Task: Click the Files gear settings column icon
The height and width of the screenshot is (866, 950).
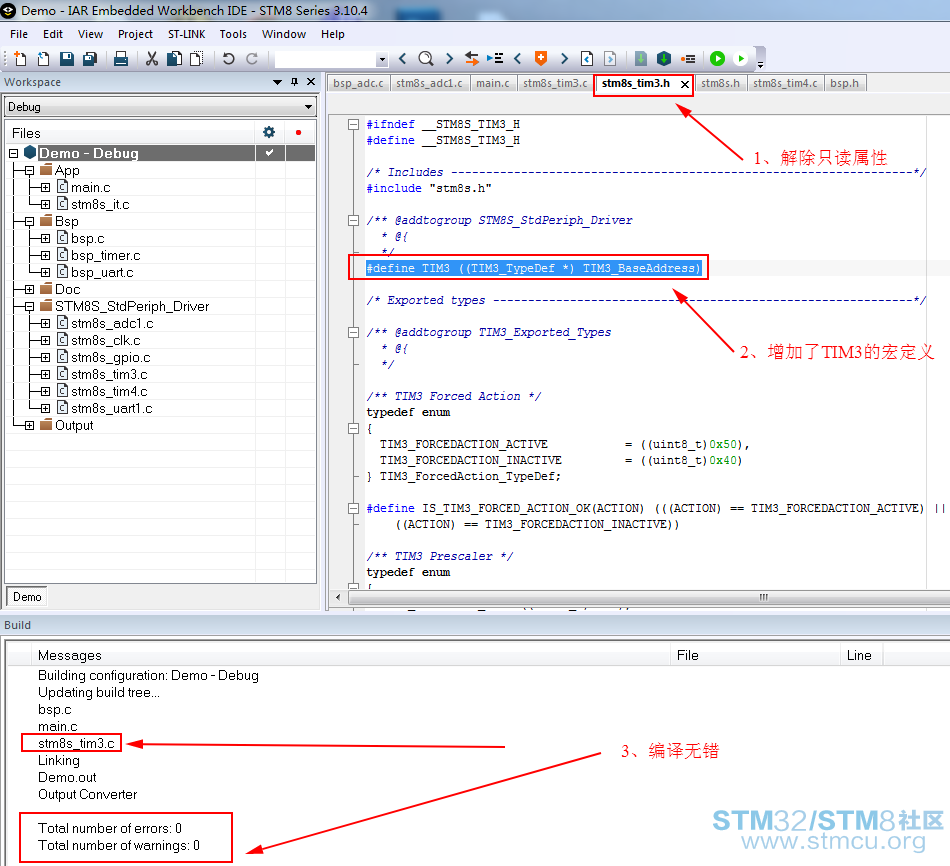Action: click(269, 132)
